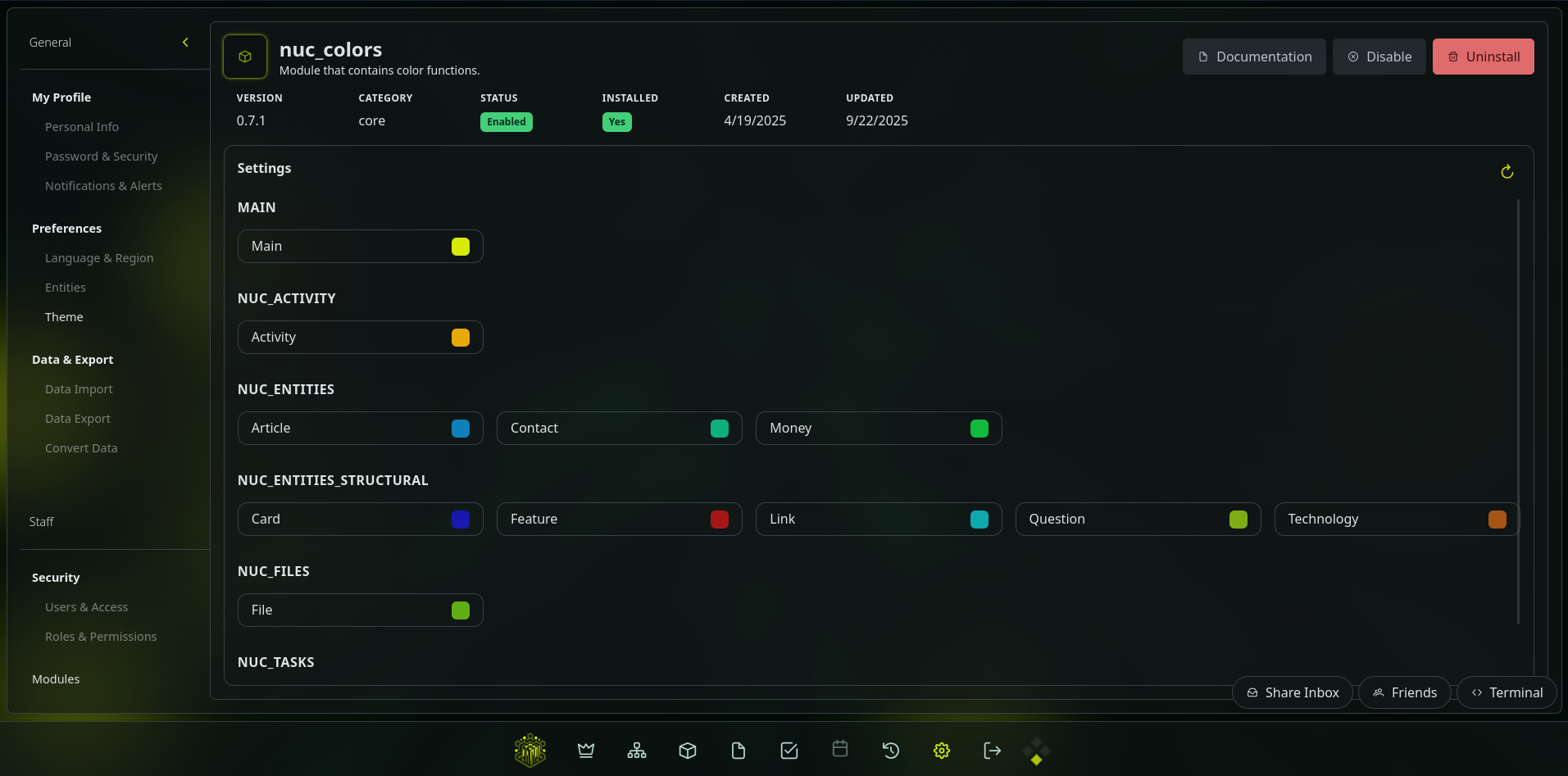Click the history clock icon in the dock
Viewport: 1568px width, 776px height.
coord(890,750)
